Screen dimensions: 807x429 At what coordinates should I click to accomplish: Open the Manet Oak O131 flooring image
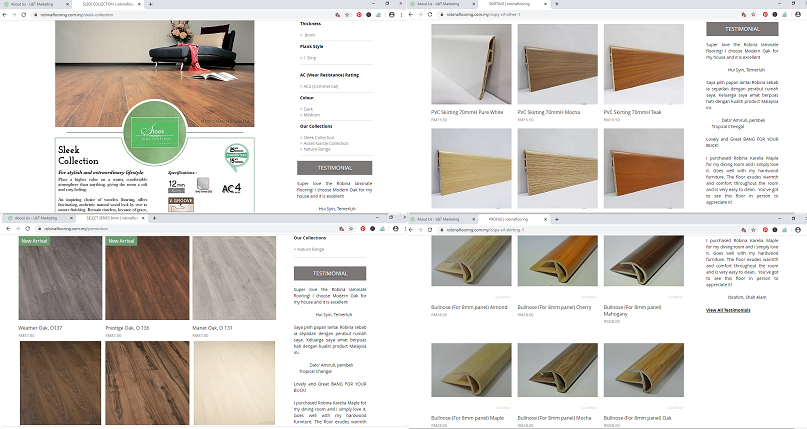234,278
